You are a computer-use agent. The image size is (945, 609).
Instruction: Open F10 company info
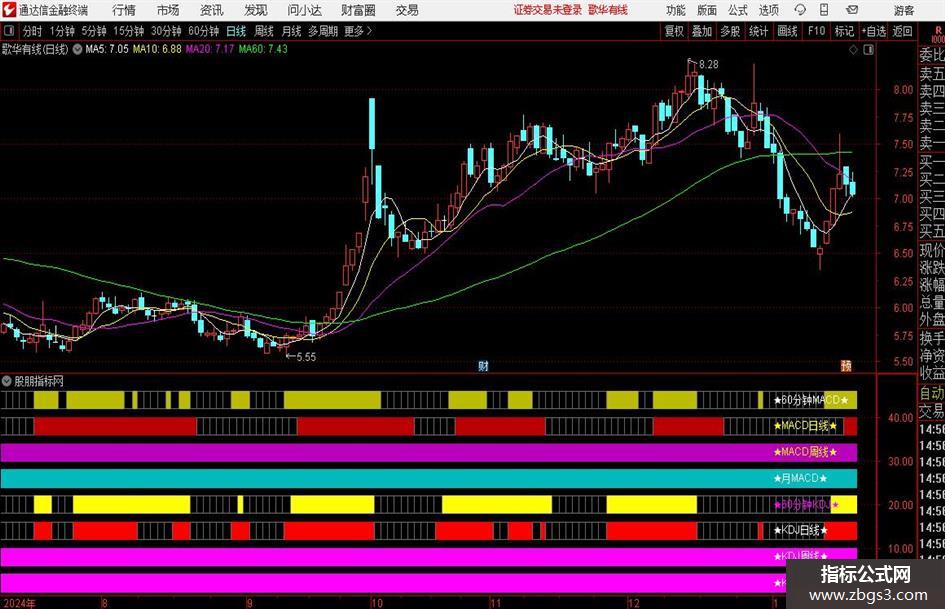point(817,31)
